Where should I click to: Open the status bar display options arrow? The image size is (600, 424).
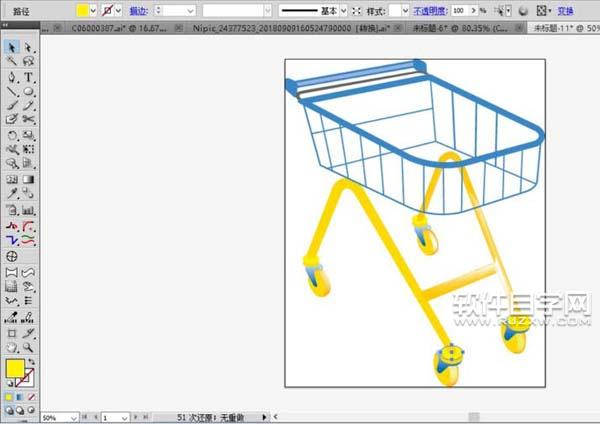click(264, 417)
